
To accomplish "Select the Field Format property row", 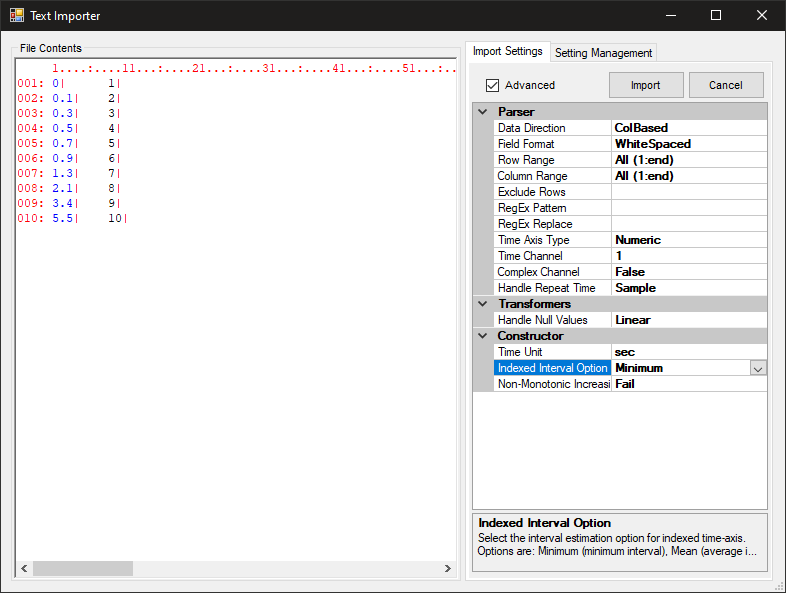I will click(552, 144).
